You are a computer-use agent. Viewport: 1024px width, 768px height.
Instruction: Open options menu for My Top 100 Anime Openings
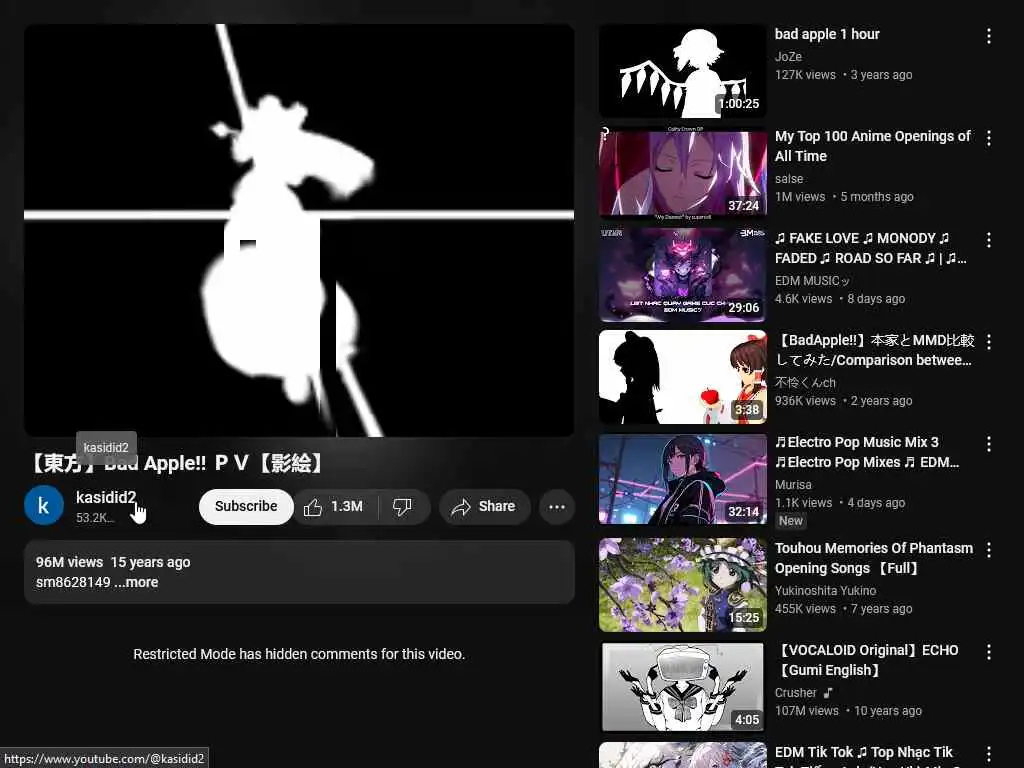[x=989, y=138]
